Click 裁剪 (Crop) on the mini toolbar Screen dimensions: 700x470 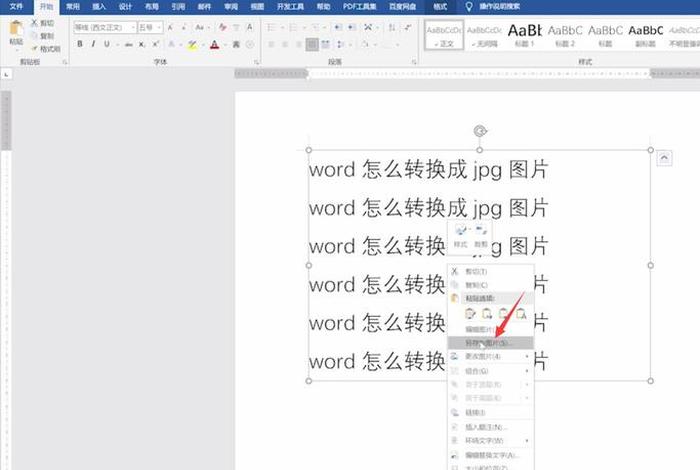(481, 236)
